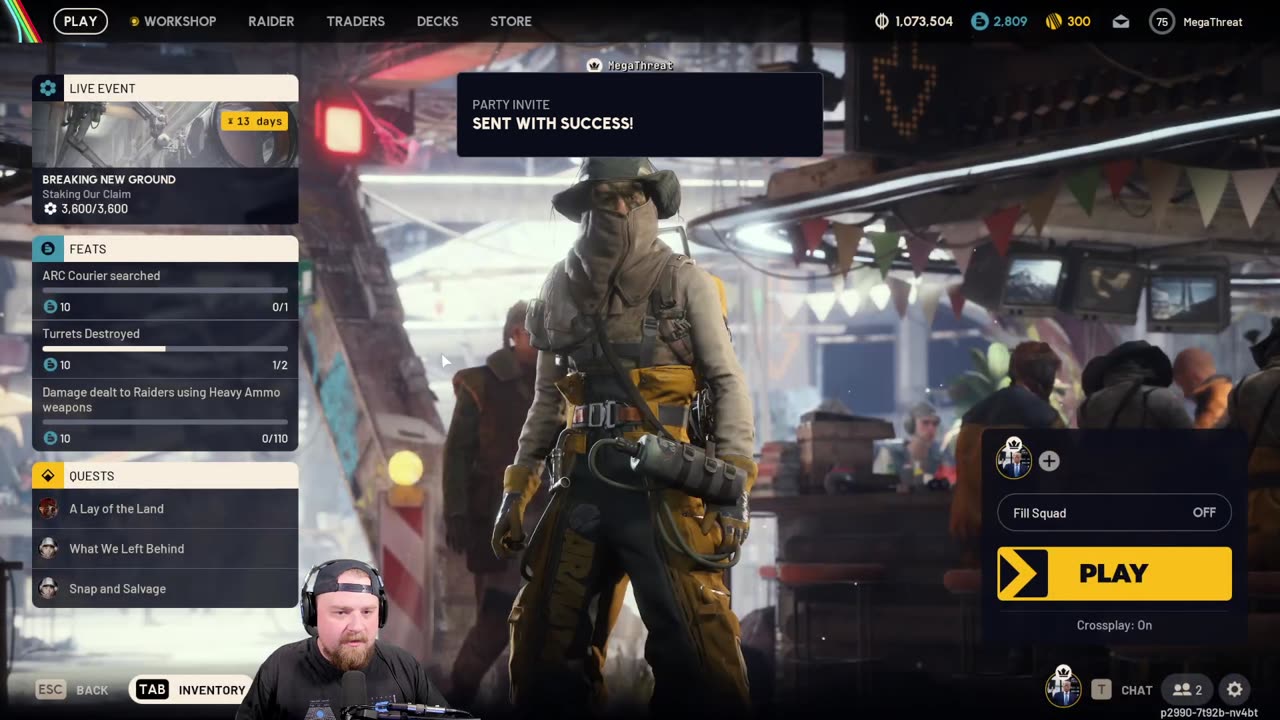Click the coin currency icon next to 1,073,504

click(x=882, y=21)
